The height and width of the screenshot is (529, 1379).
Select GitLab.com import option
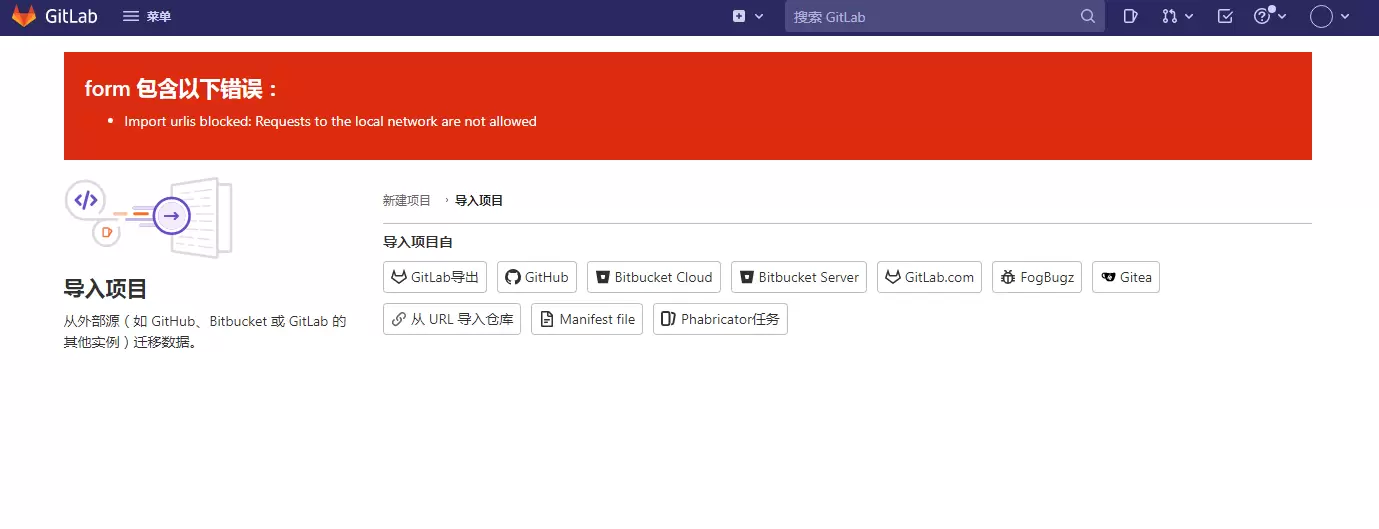pos(929,277)
